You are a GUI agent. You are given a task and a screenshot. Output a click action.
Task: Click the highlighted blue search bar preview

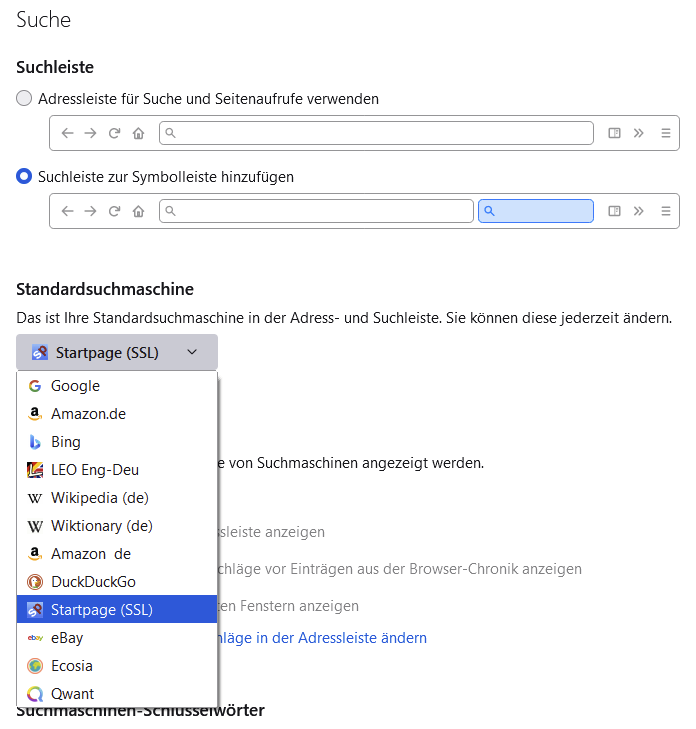[536, 211]
